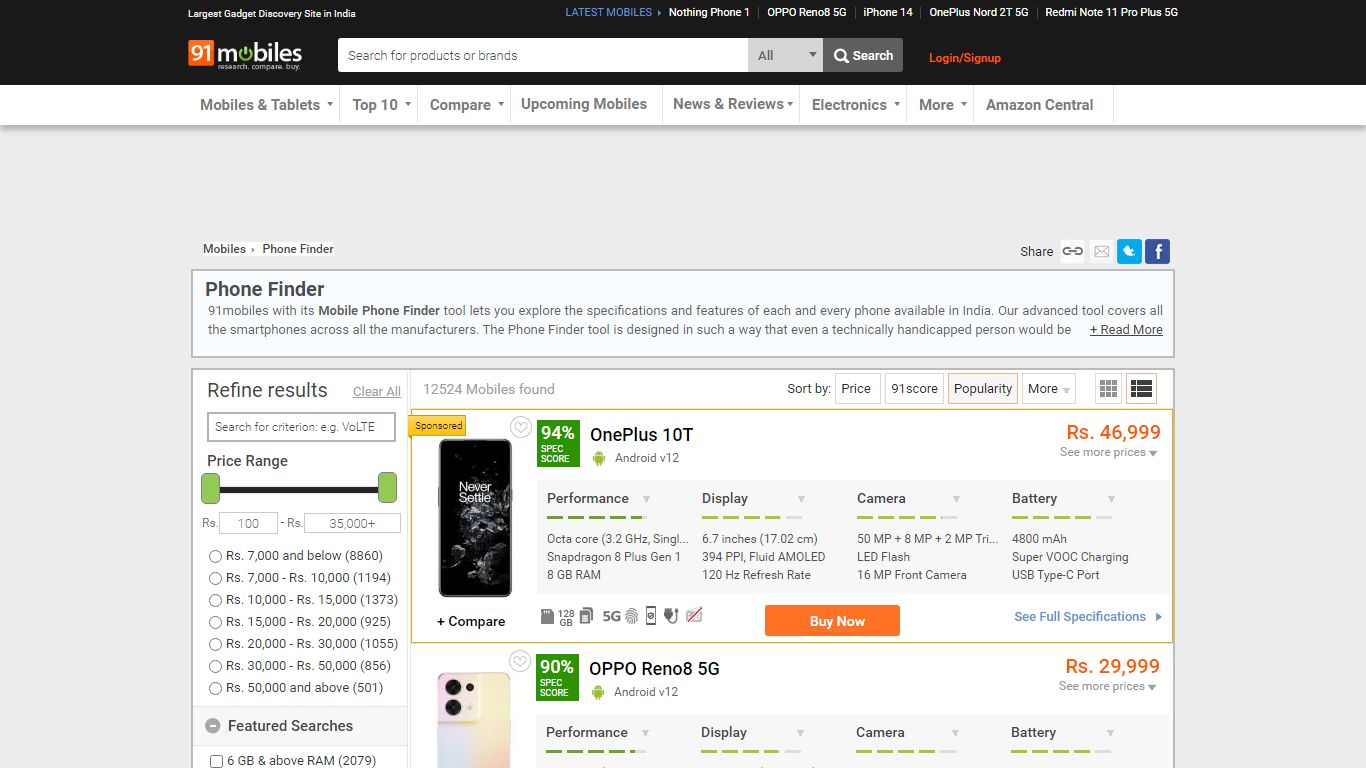Click the 91mobiles logo
This screenshot has width=1366, height=768.
(245, 54)
